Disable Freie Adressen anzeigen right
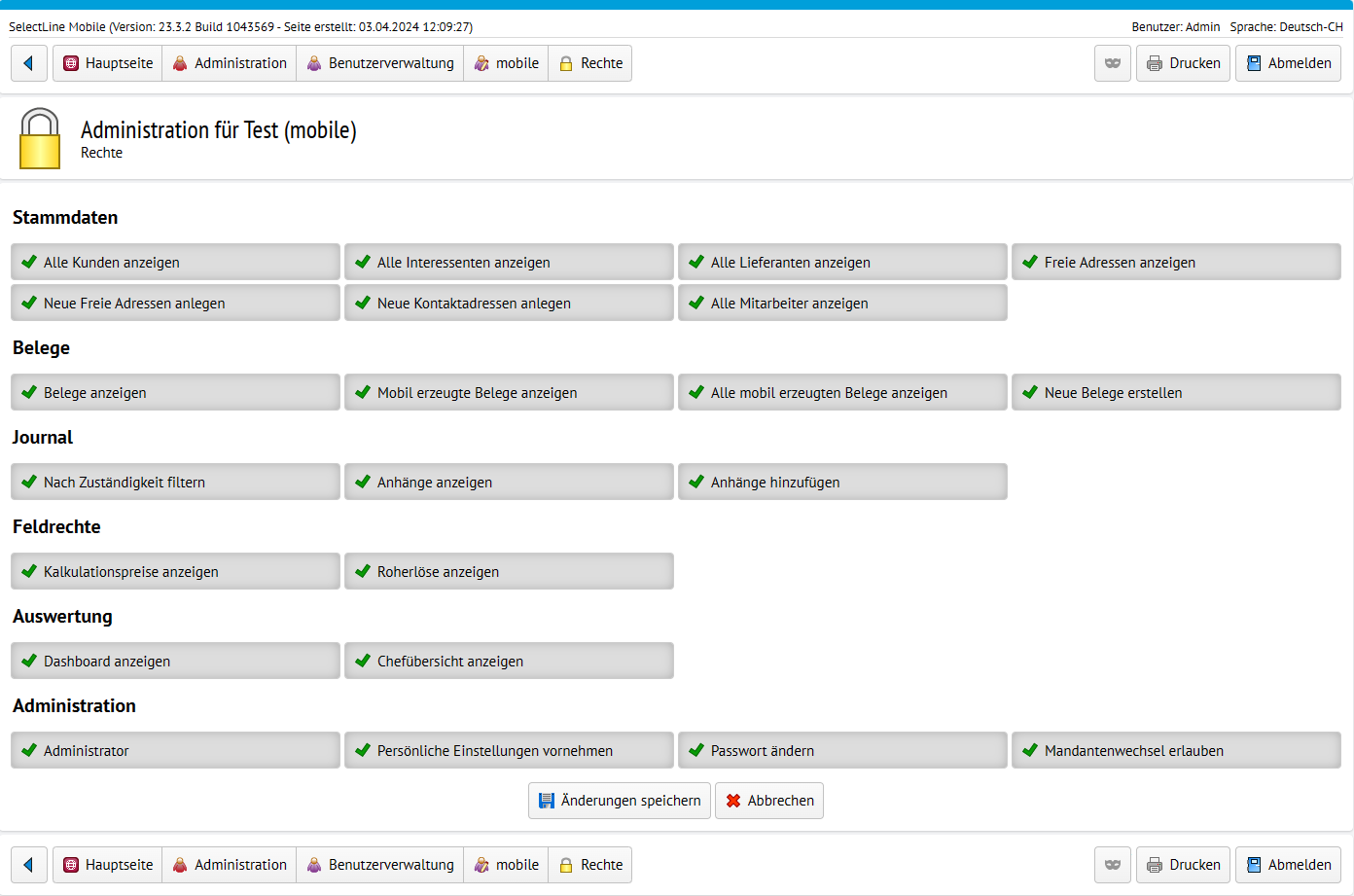Viewport: 1354px width, 896px height. point(1176,263)
